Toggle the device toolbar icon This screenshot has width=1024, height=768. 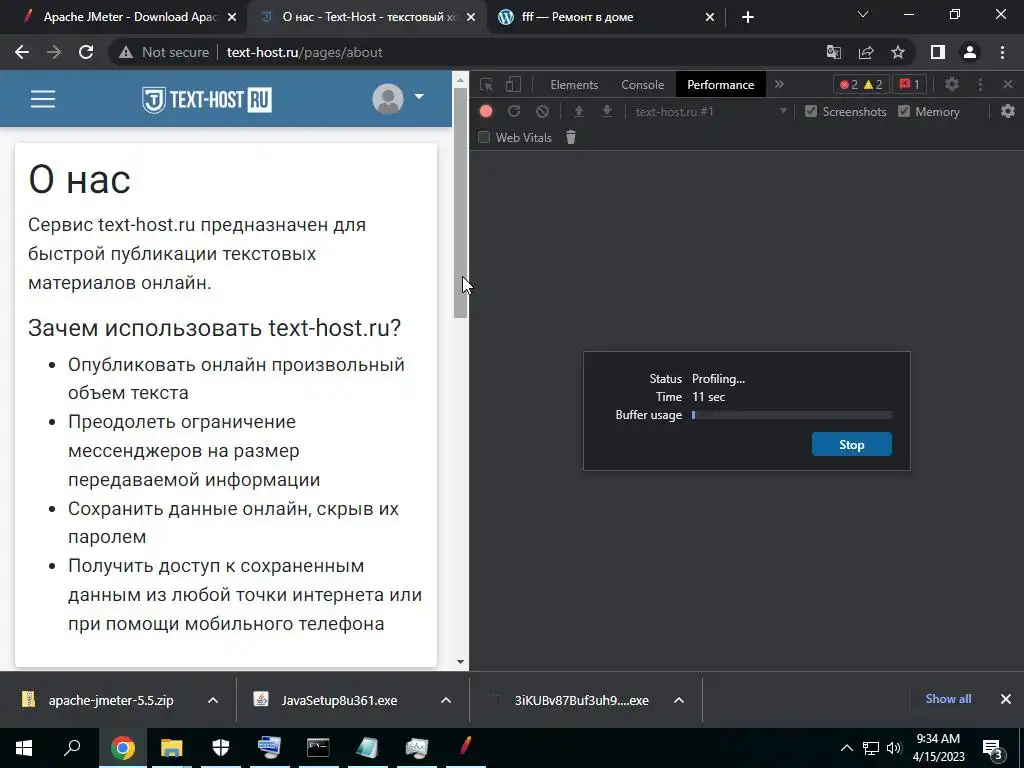click(x=514, y=84)
